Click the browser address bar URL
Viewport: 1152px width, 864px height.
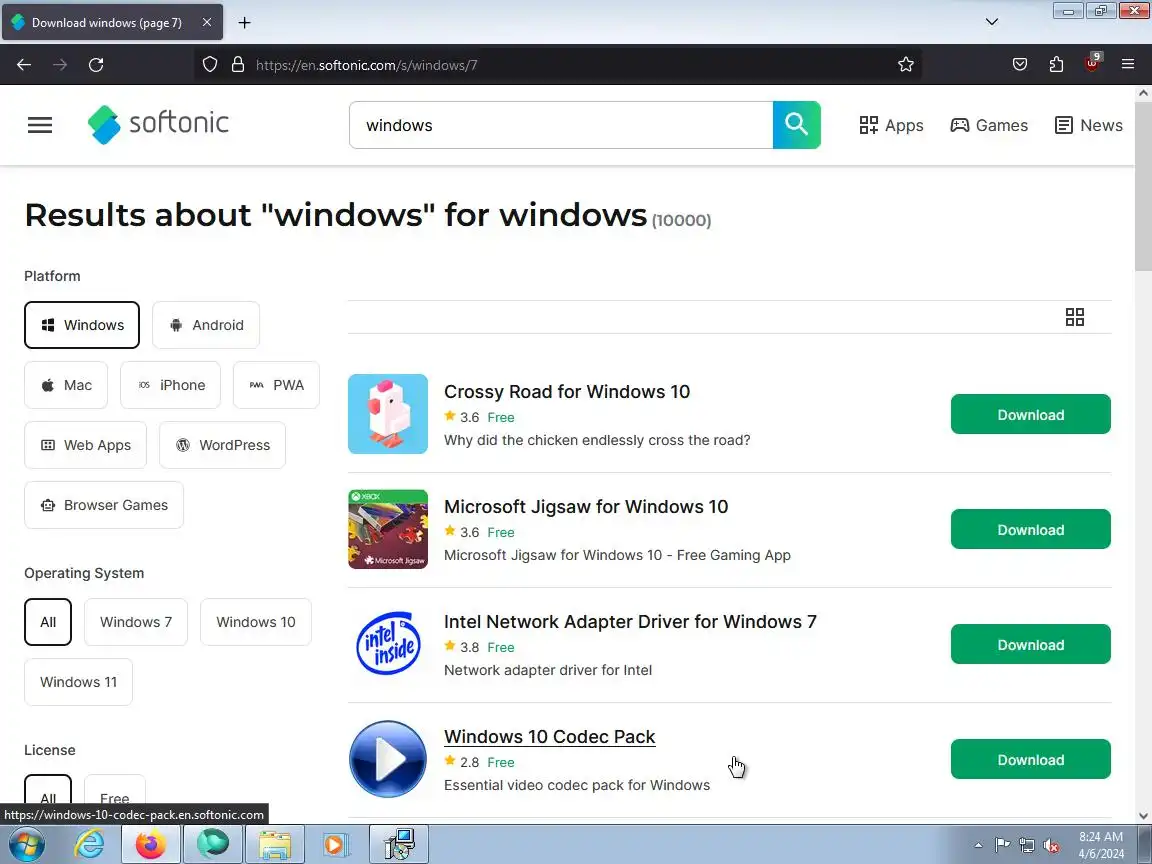(366, 65)
